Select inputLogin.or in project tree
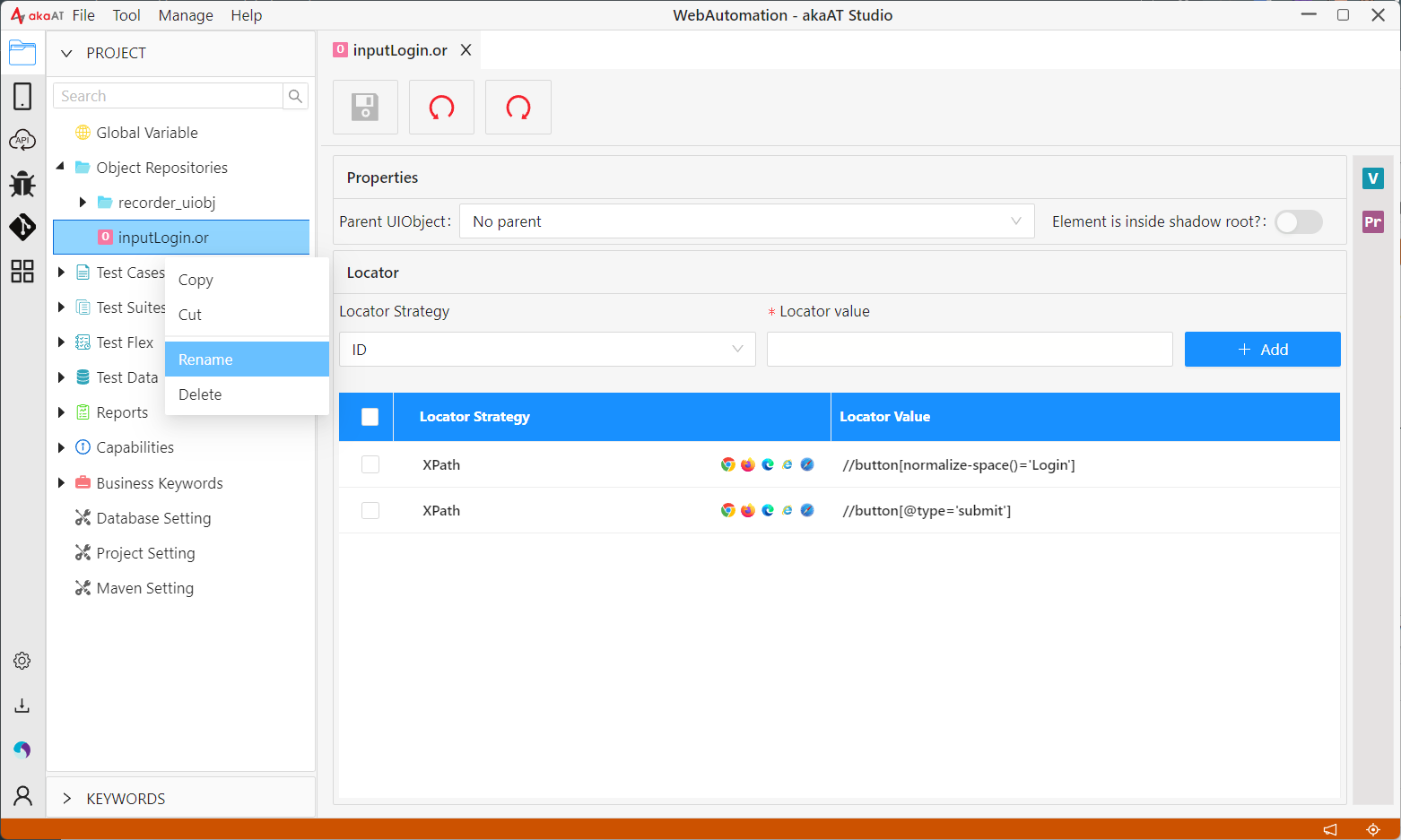 [181, 238]
